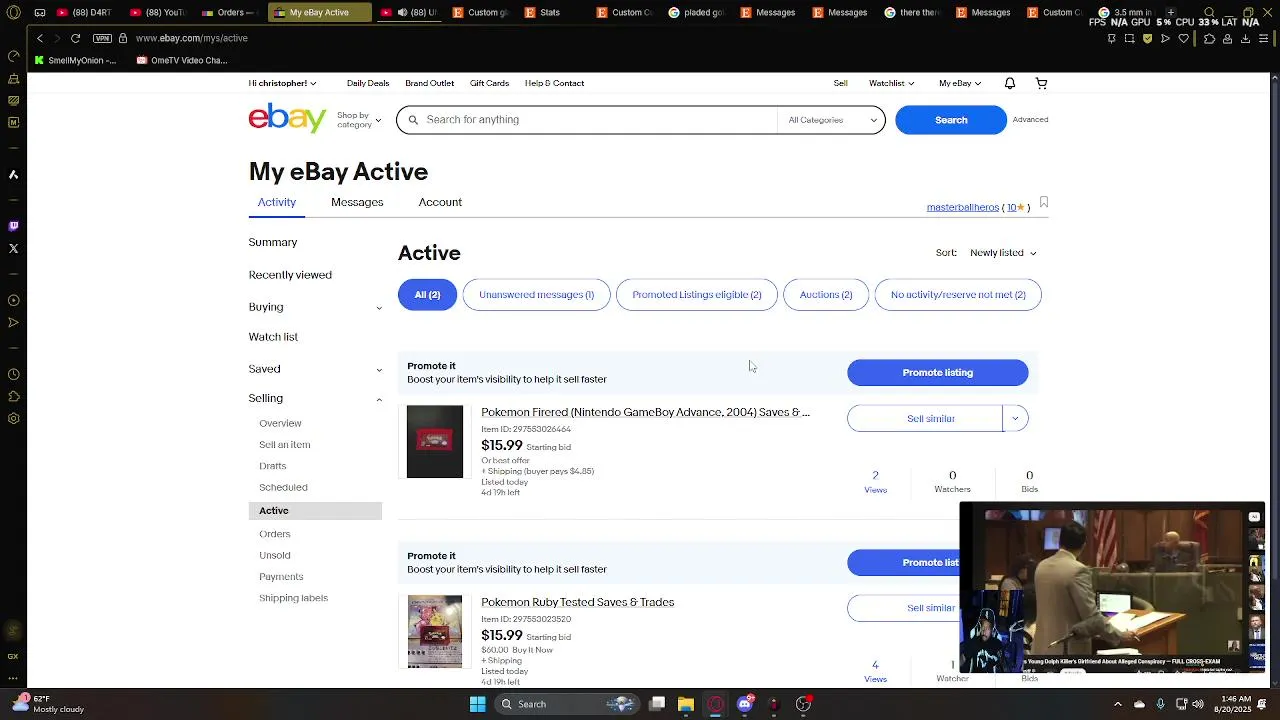This screenshot has height=720, width=1280.
Task: Click the pin icon in browser toolbar
Action: pos(1112,39)
